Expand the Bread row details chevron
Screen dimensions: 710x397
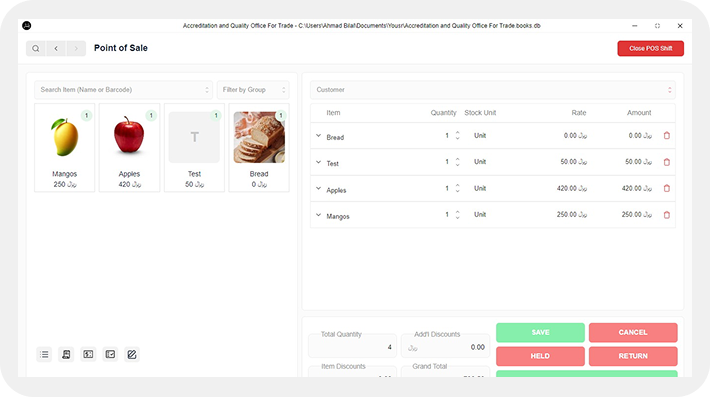[318, 135]
